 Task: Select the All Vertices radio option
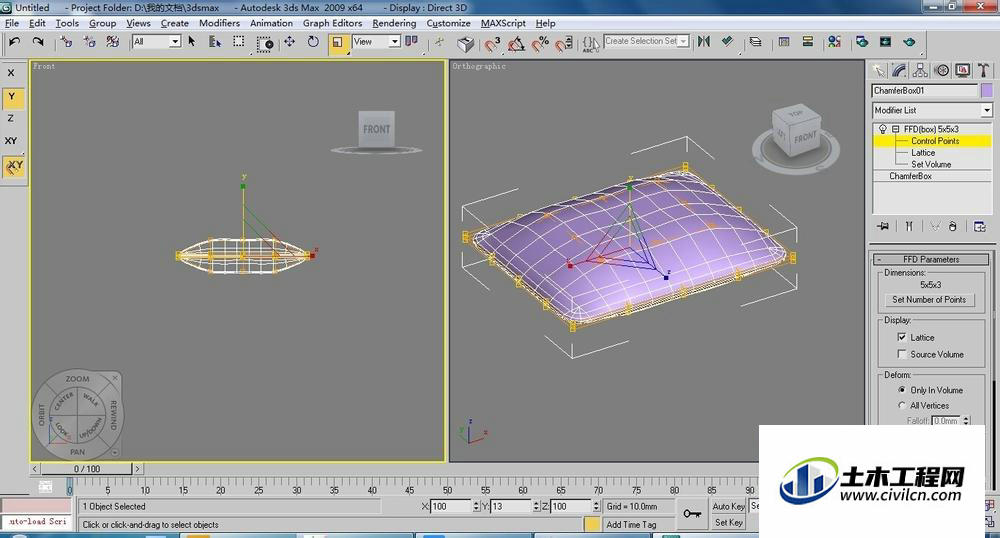[x=902, y=405]
